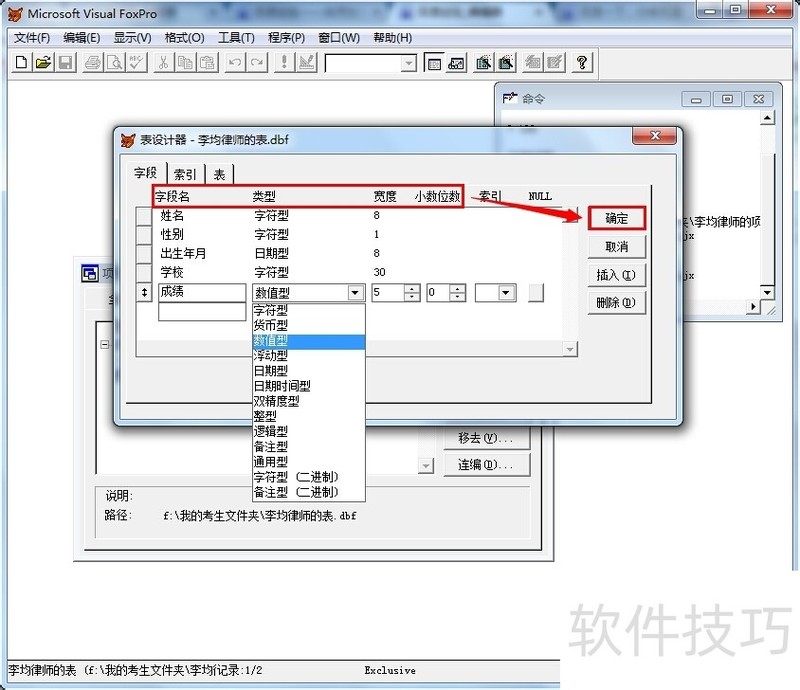Increase the 宽度 width spinner

(411, 289)
